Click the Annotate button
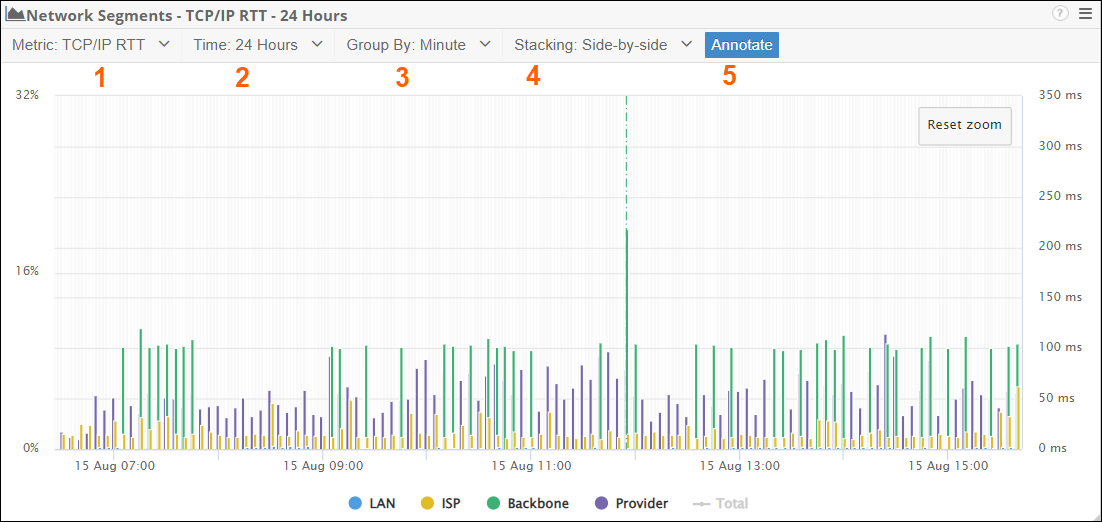 pyautogui.click(x=741, y=45)
